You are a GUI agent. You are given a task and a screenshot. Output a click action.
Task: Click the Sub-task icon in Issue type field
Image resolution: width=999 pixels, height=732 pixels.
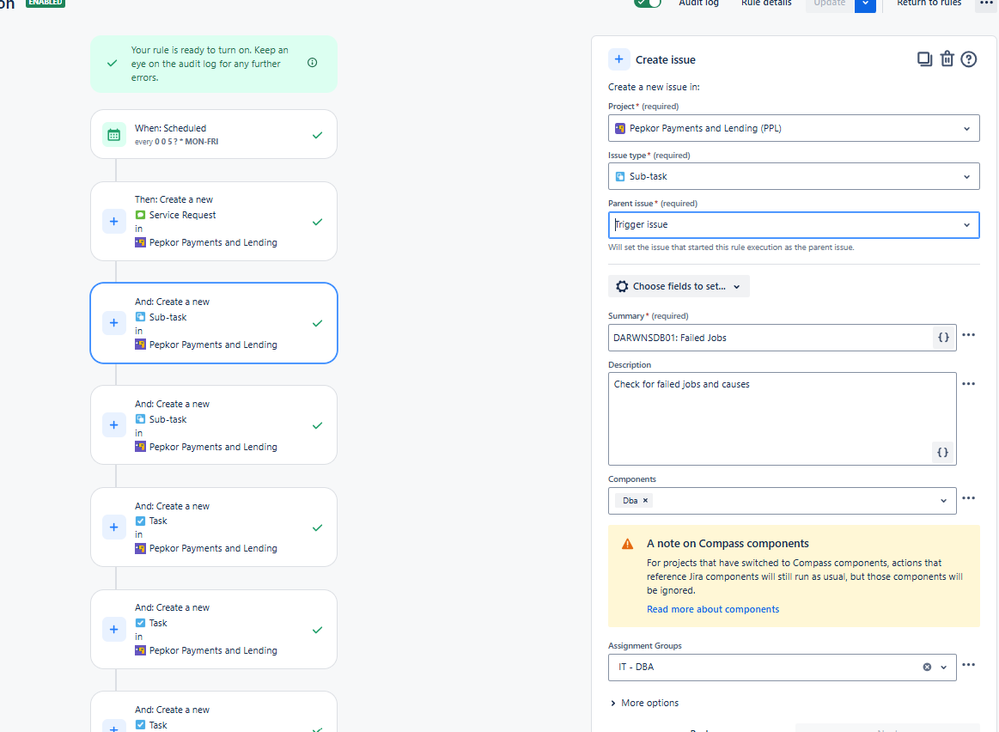click(x=620, y=176)
